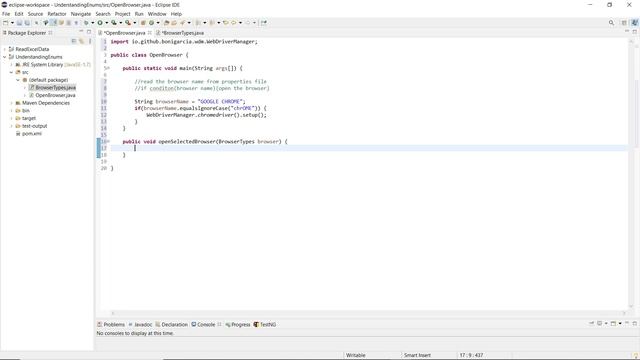Click the External Tools run icon
The image size is (640, 360).
128,23
